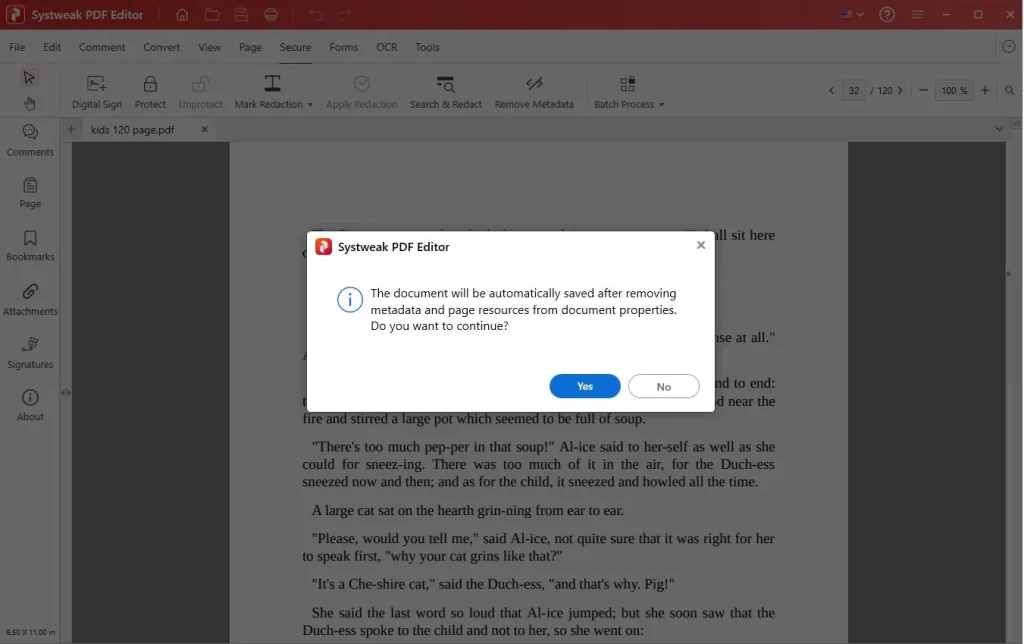The image size is (1024, 644).
Task: Toggle the left panel collapse handle
Action: pyautogui.click(x=65, y=393)
